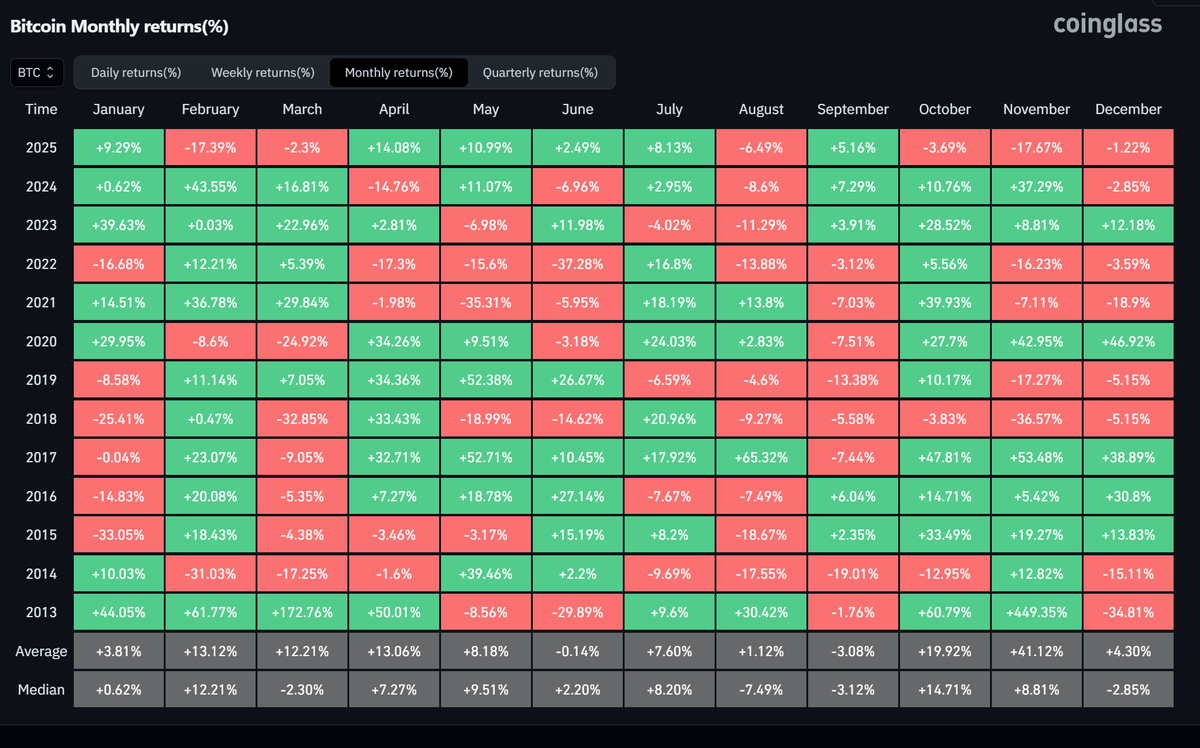Select the 2022 row label

41,264
